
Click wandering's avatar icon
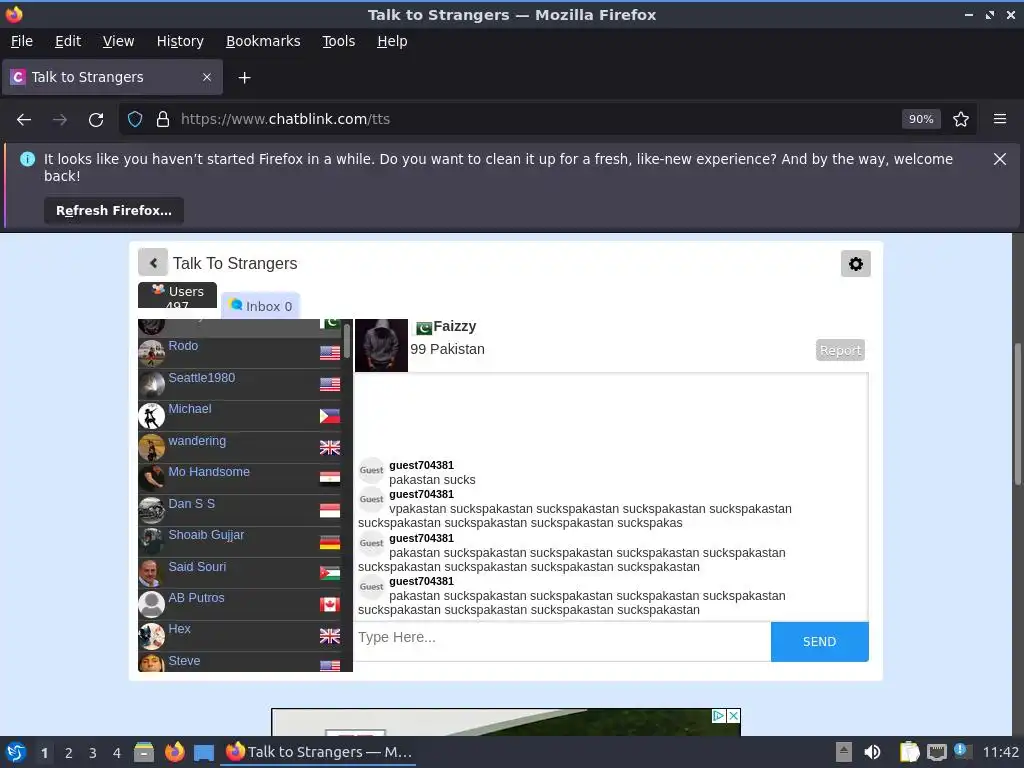(x=152, y=448)
